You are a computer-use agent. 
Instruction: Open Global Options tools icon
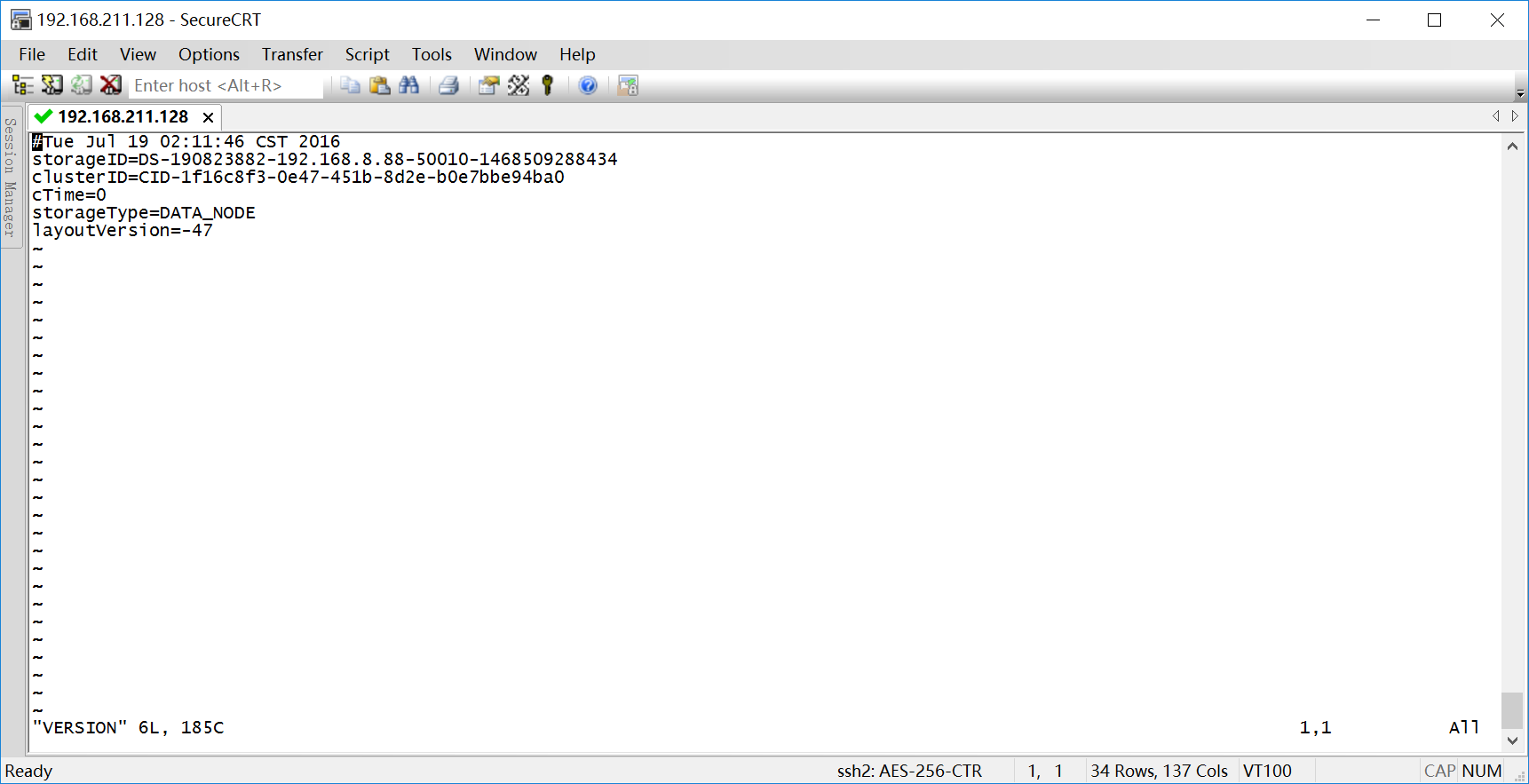point(519,85)
